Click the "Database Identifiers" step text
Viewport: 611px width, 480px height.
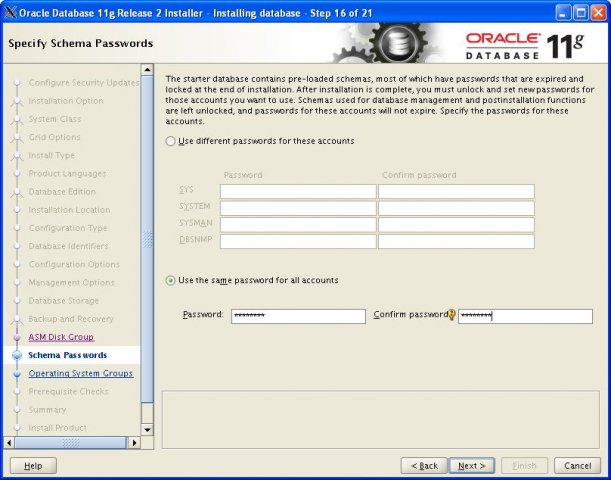68,246
